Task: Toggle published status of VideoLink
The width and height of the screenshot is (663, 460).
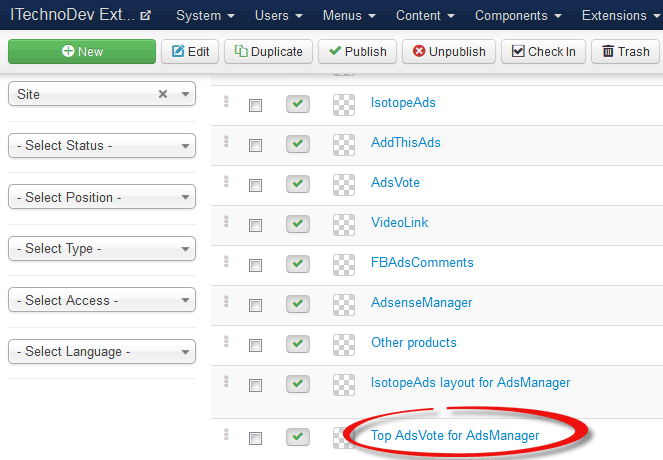Action: tap(298, 224)
